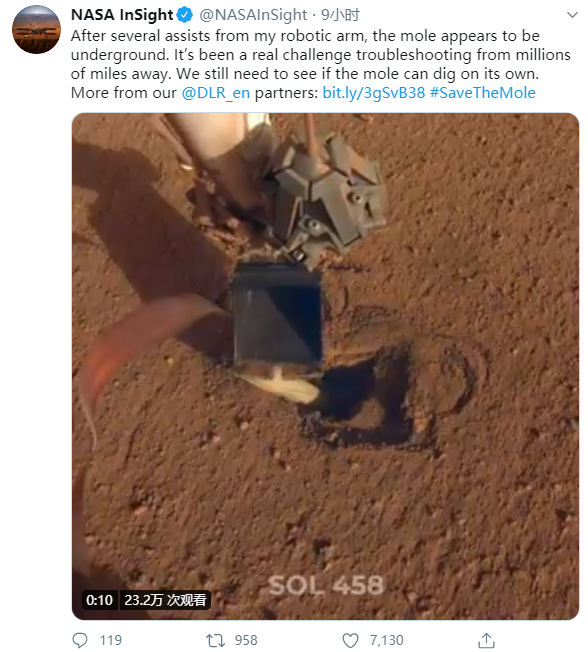588x652 pixels.
Task: Like the tweet with heart icon
Action: [350, 640]
